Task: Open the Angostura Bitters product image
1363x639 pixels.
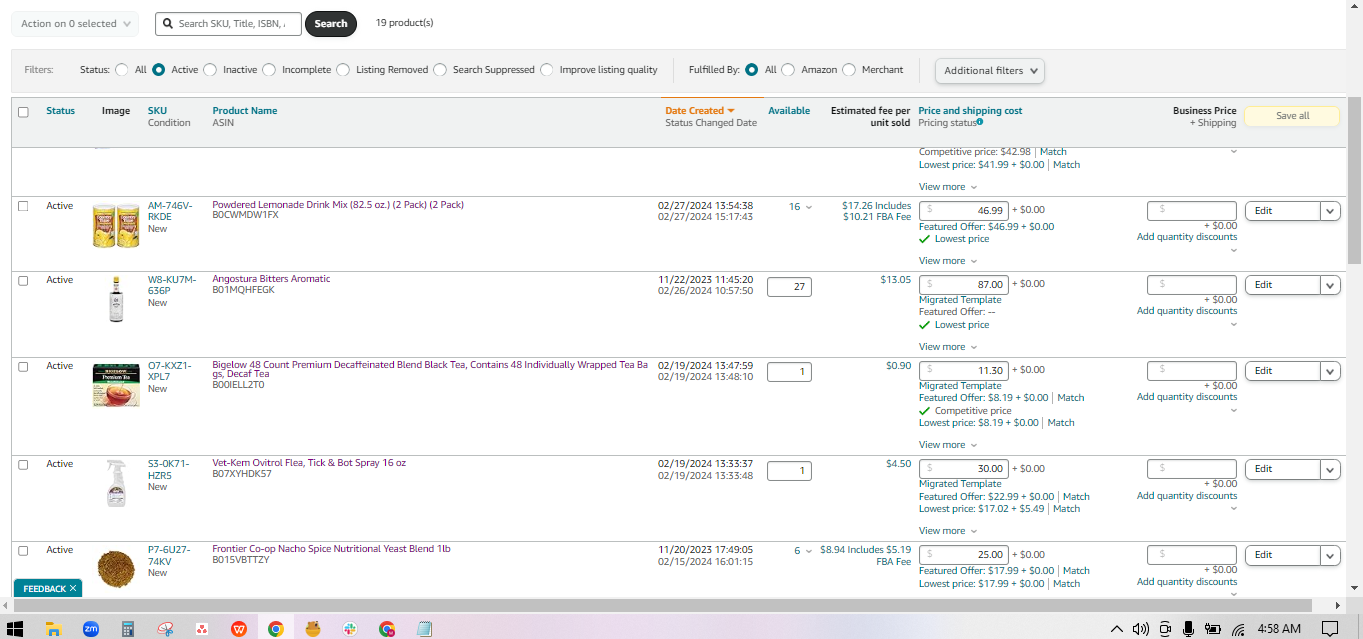Action: [x=116, y=299]
